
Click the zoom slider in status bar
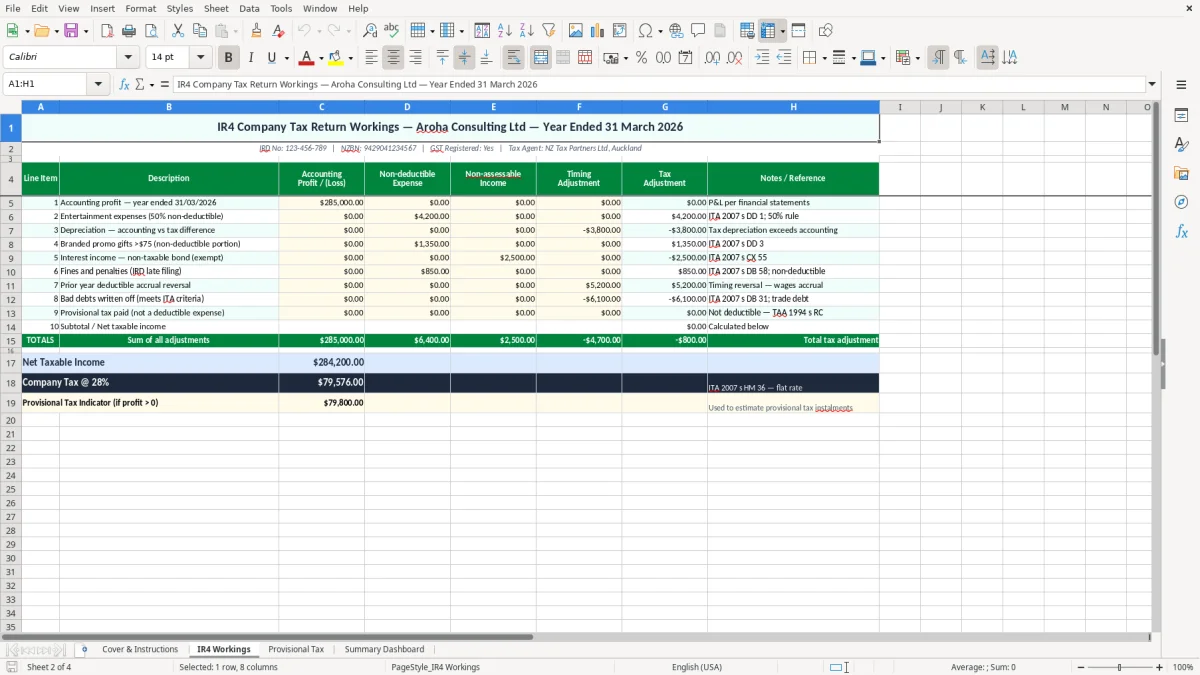tap(1119, 667)
